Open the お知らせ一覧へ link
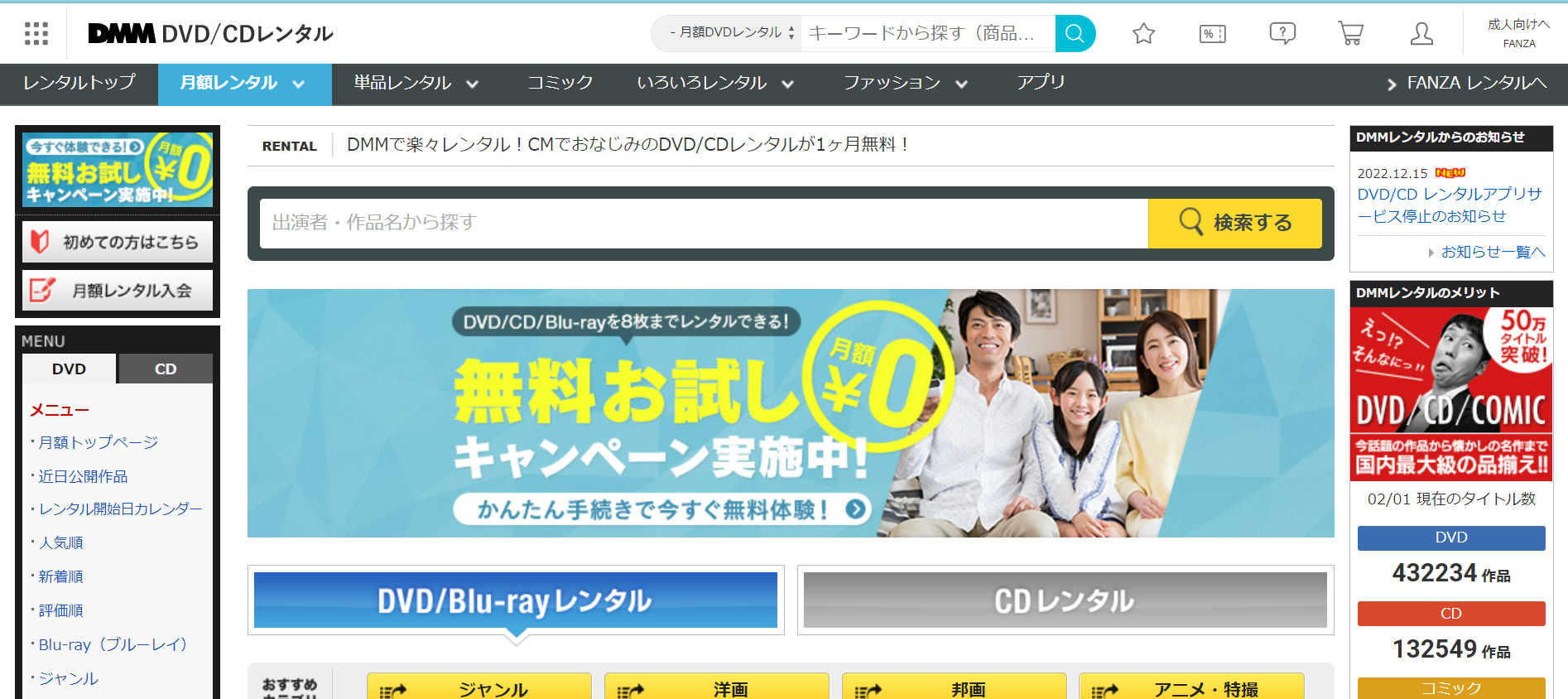Image resolution: width=1568 pixels, height=699 pixels. click(1492, 253)
